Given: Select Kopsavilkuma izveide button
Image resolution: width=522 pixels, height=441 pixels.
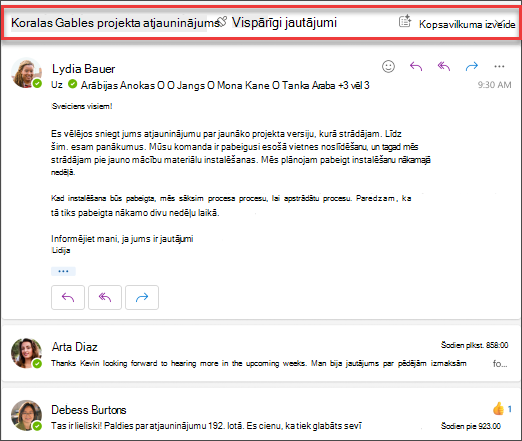Looking at the screenshot, I should (x=467, y=24).
